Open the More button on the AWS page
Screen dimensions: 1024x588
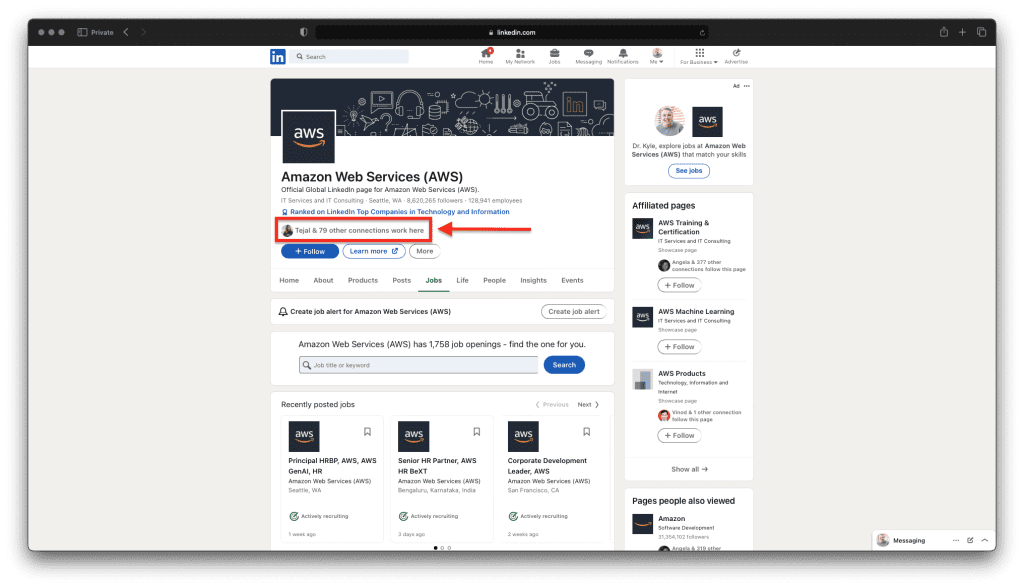click(x=424, y=252)
